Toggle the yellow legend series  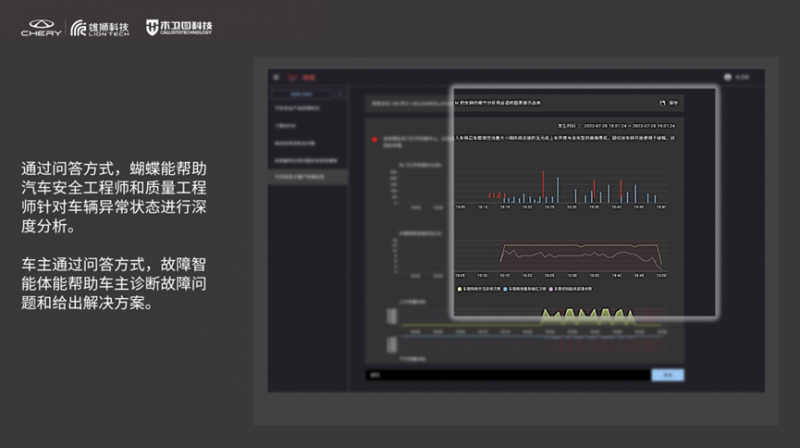pos(479,289)
